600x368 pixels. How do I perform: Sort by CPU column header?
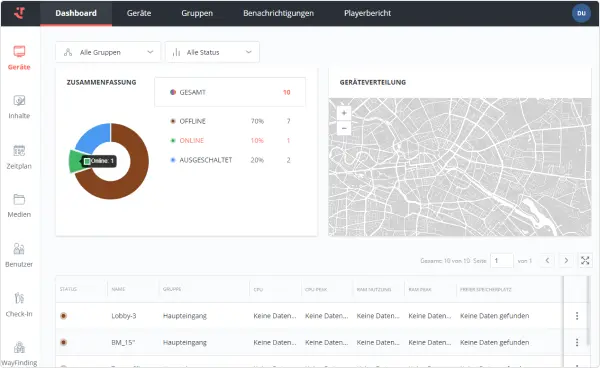click(258, 289)
